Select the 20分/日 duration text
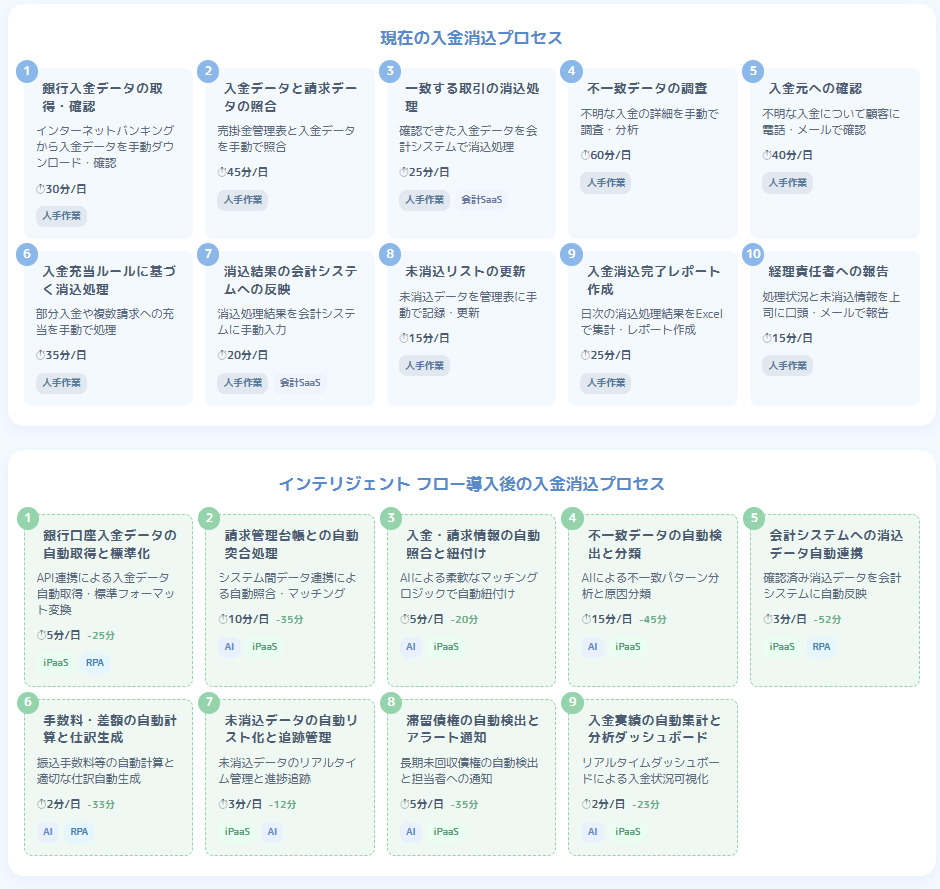Screen dimensions: 940x889 pyautogui.click(x=247, y=355)
